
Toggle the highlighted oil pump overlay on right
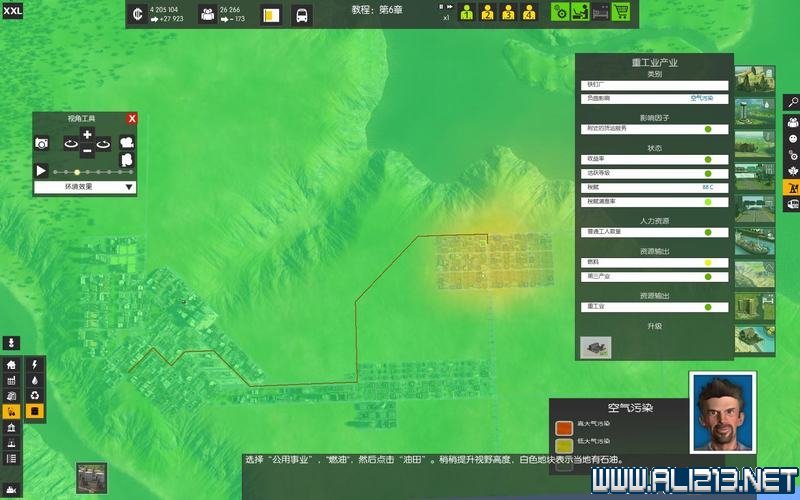point(792,190)
